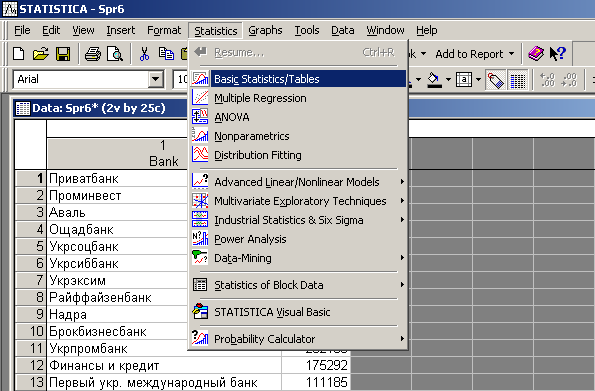Print using the printer toolbar icon

pyautogui.click(x=93, y=54)
